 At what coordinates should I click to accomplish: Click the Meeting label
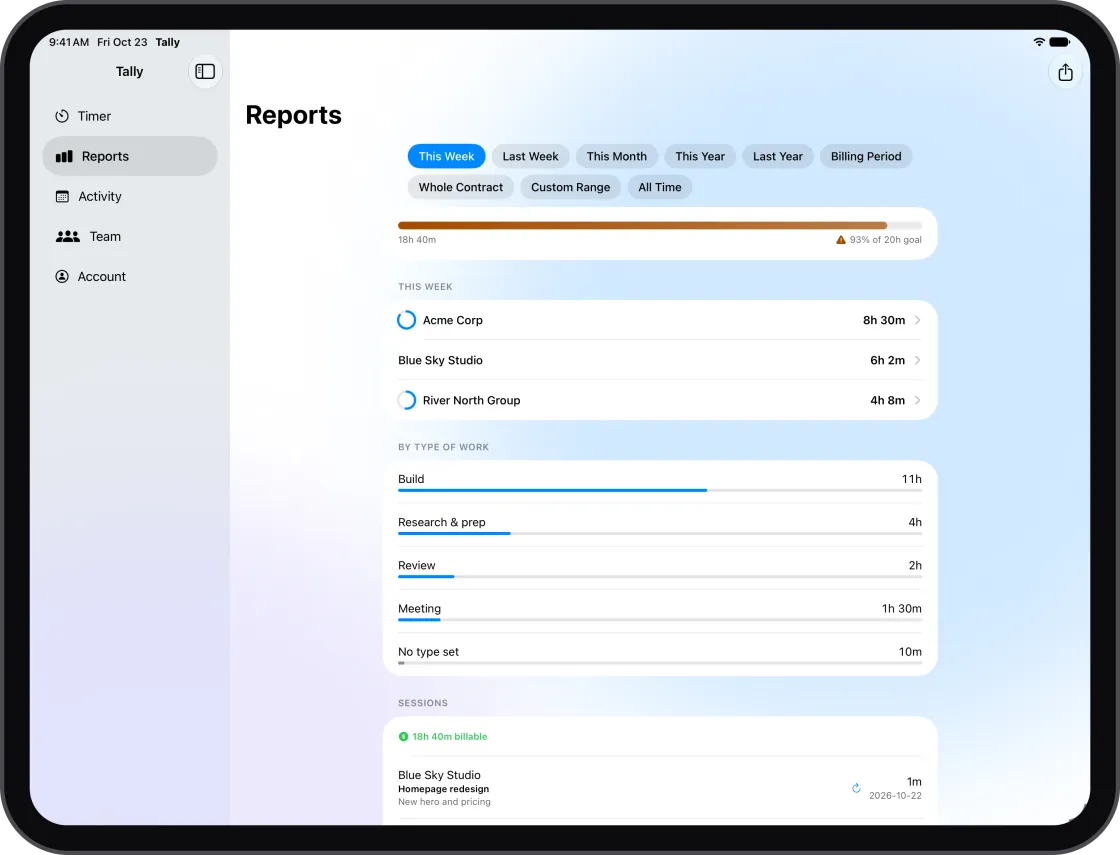(419, 609)
